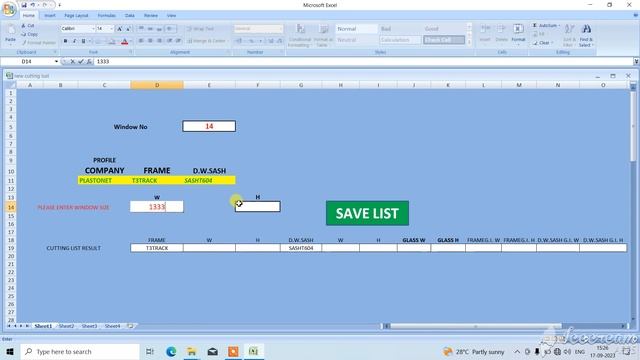Increase font size with Grow Font
Viewport: 640px width, 360px height.
tap(119, 29)
